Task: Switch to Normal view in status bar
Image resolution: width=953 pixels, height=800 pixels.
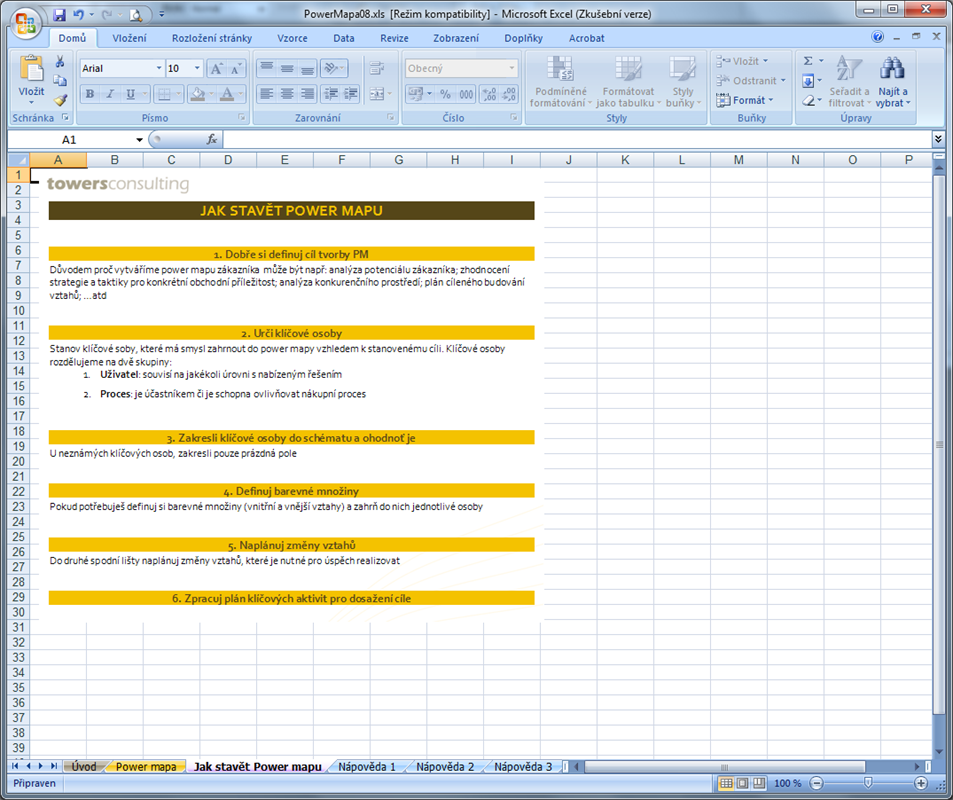Action: tap(726, 783)
